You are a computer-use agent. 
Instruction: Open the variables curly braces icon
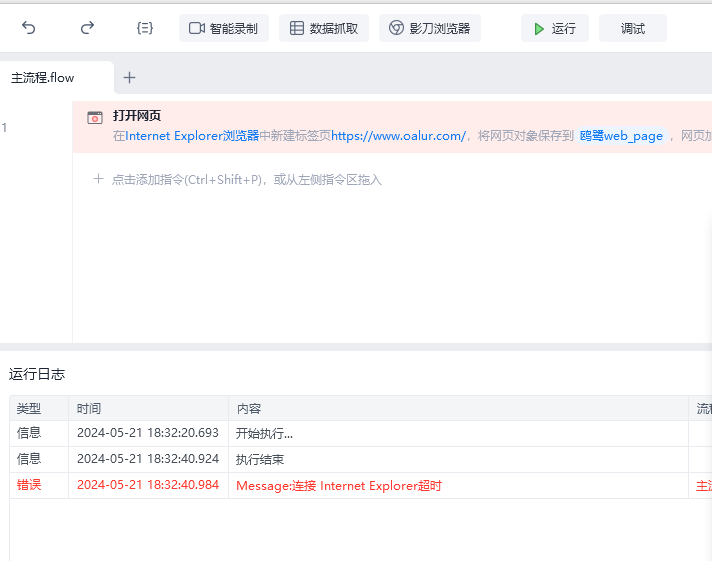pyautogui.click(x=145, y=28)
